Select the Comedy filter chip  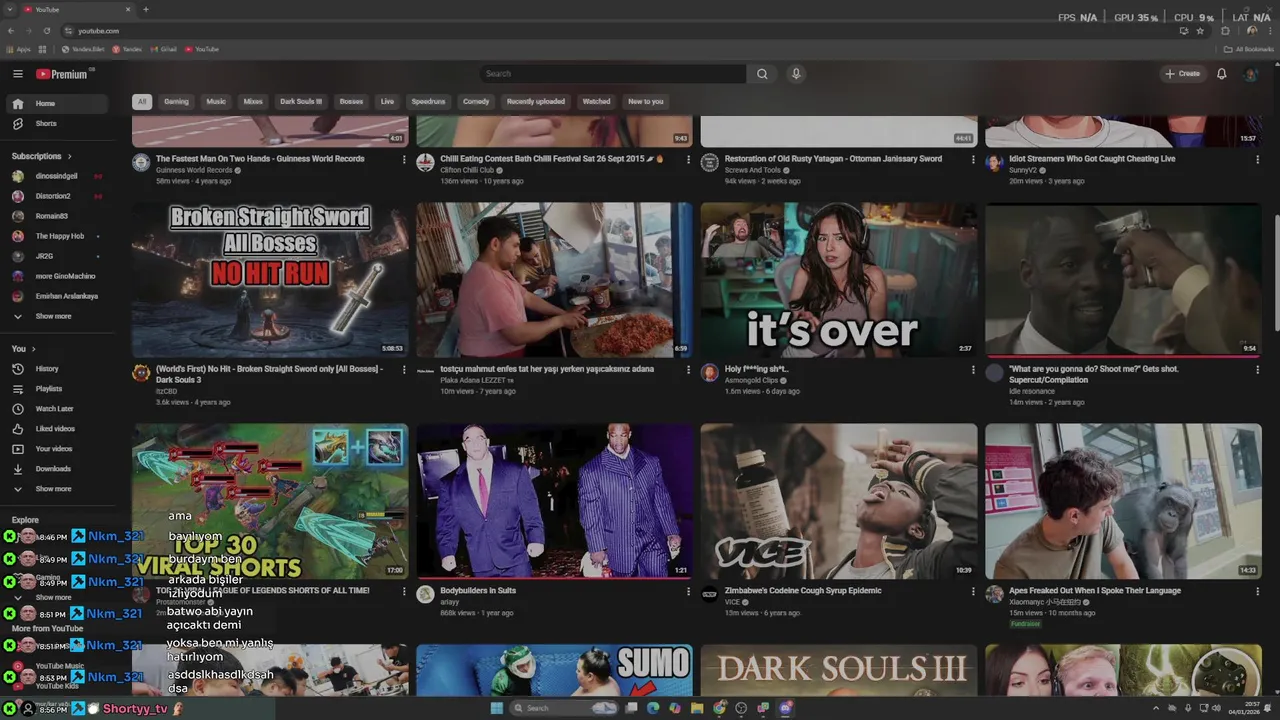click(x=476, y=101)
